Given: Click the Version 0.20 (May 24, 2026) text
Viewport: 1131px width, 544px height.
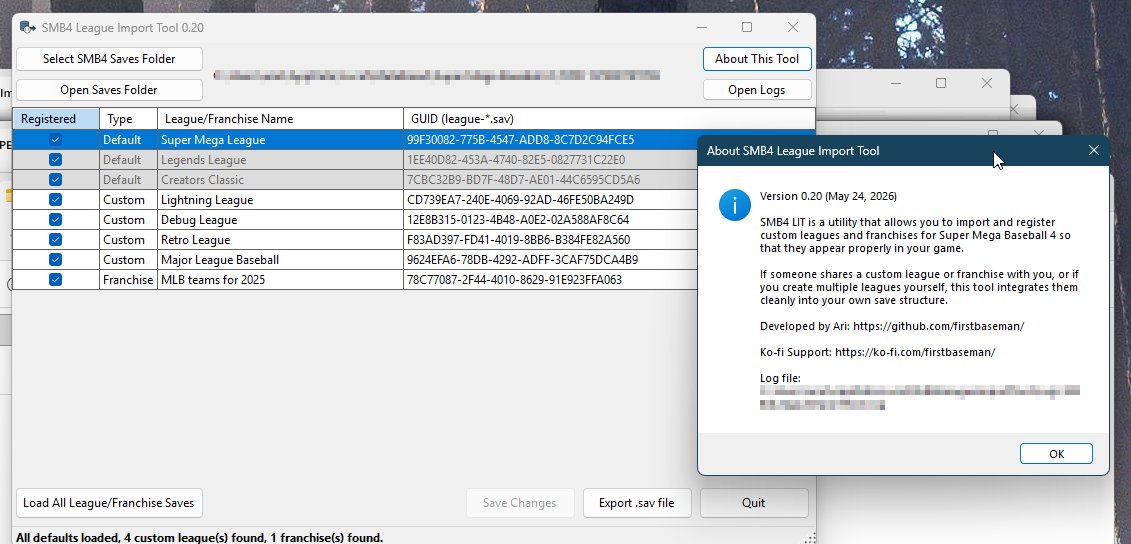Looking at the screenshot, I should 828,196.
